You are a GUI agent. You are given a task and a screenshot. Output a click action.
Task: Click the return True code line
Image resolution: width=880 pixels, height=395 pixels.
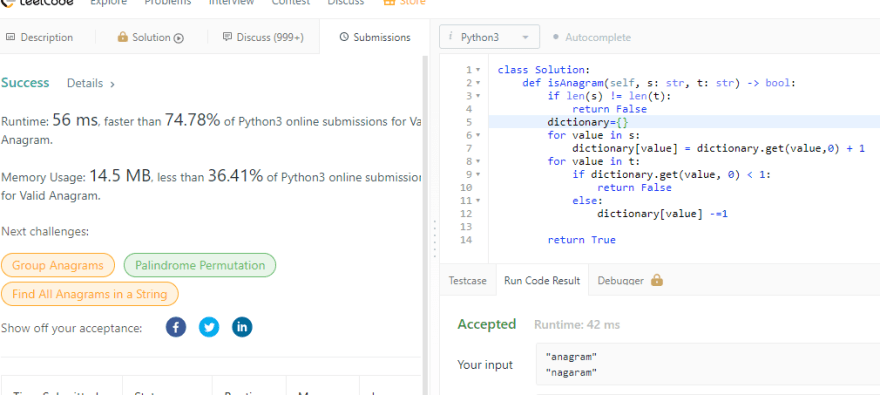click(581, 240)
